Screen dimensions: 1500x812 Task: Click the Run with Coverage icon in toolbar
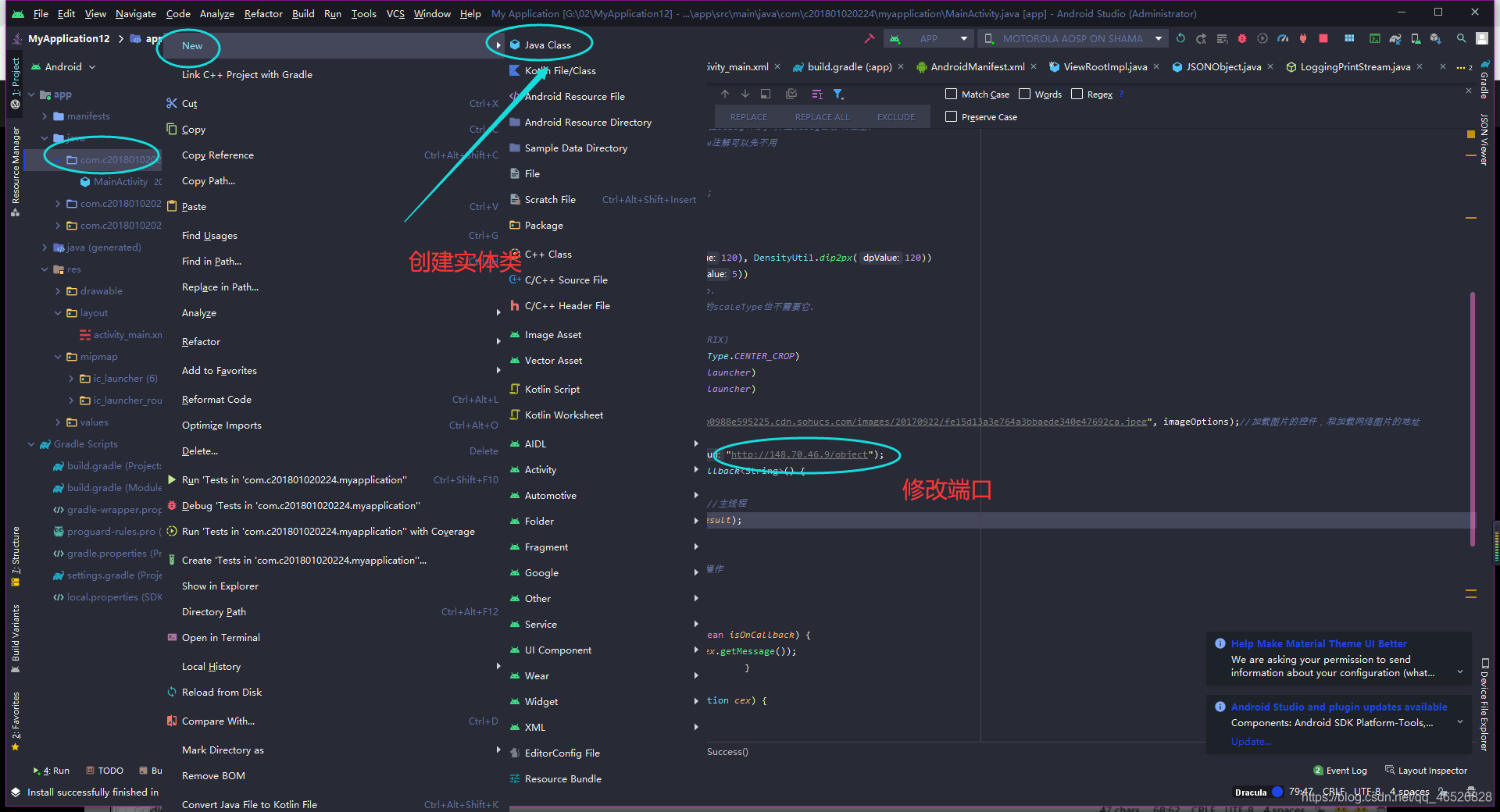pos(1262,38)
